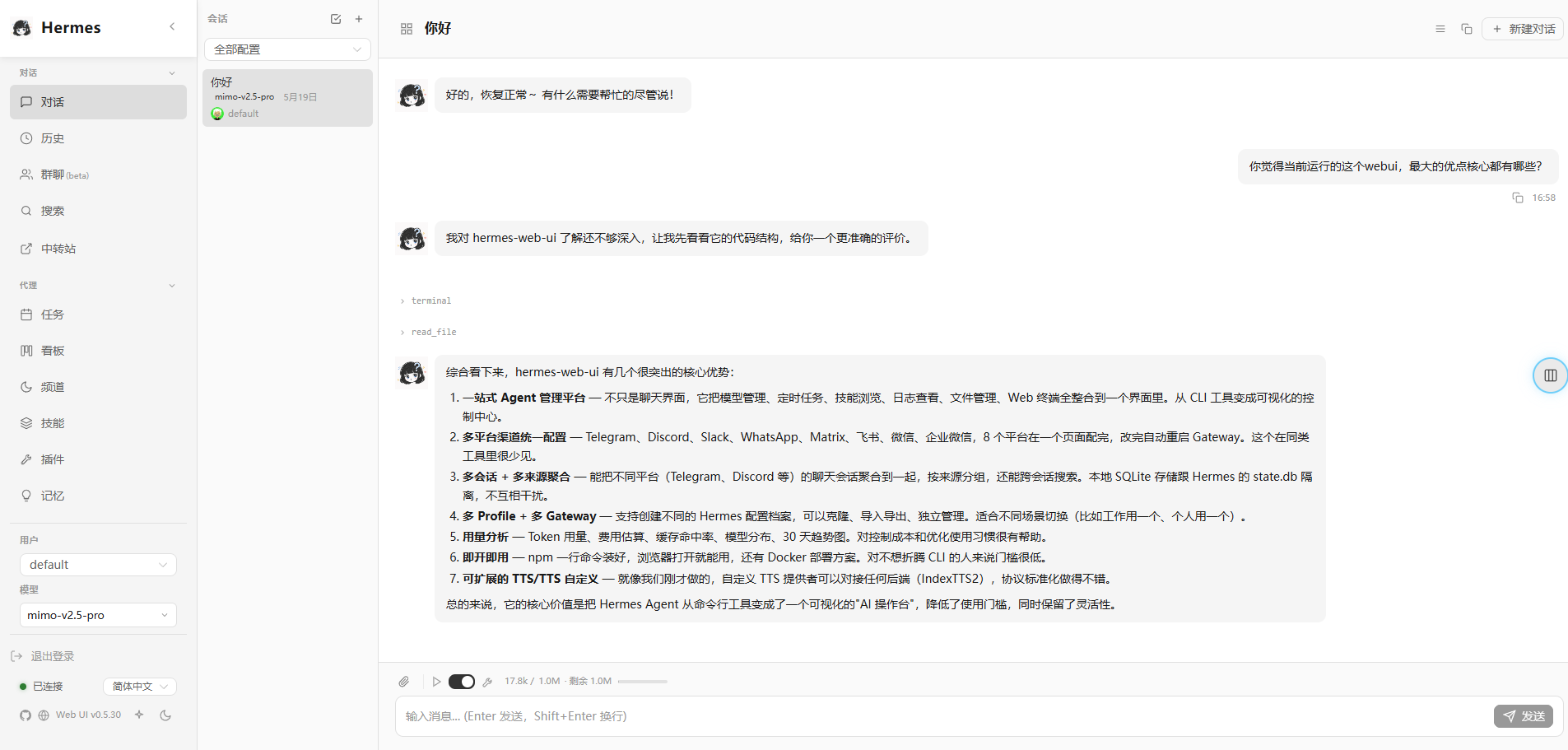Focus the message input field
The width and height of the screenshot is (1568, 750).
click(944, 716)
